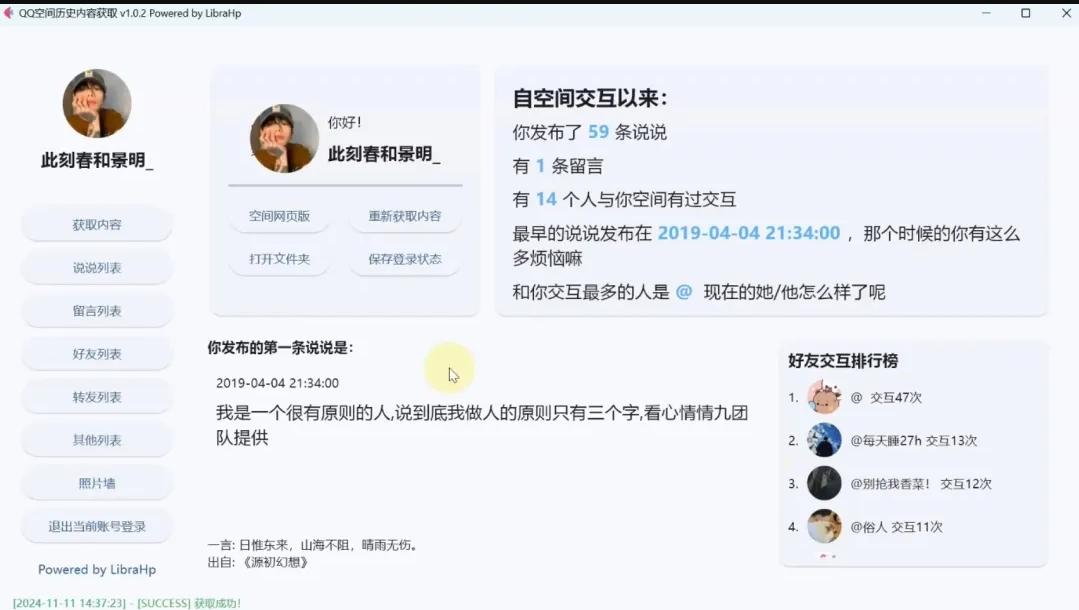Open 留言列表 from the sidebar

tap(96, 311)
